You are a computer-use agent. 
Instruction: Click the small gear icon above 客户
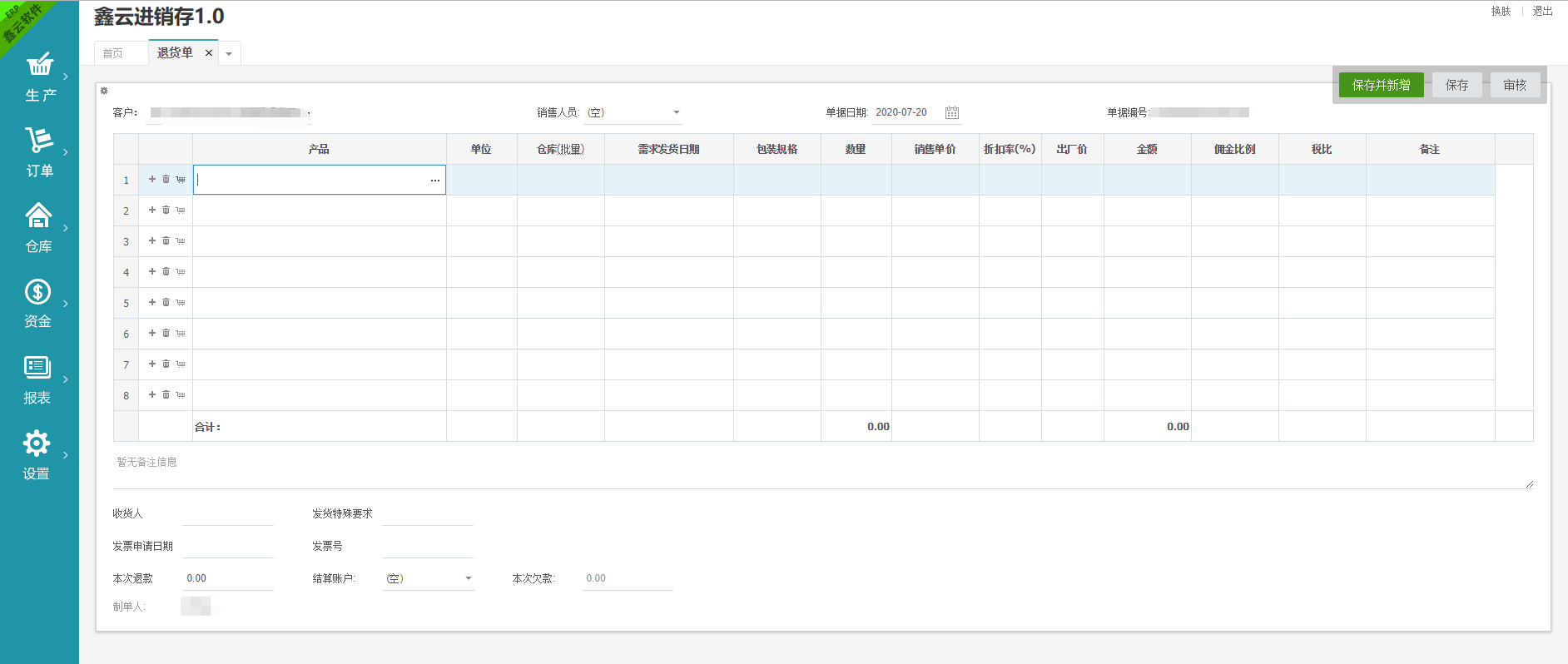click(104, 91)
